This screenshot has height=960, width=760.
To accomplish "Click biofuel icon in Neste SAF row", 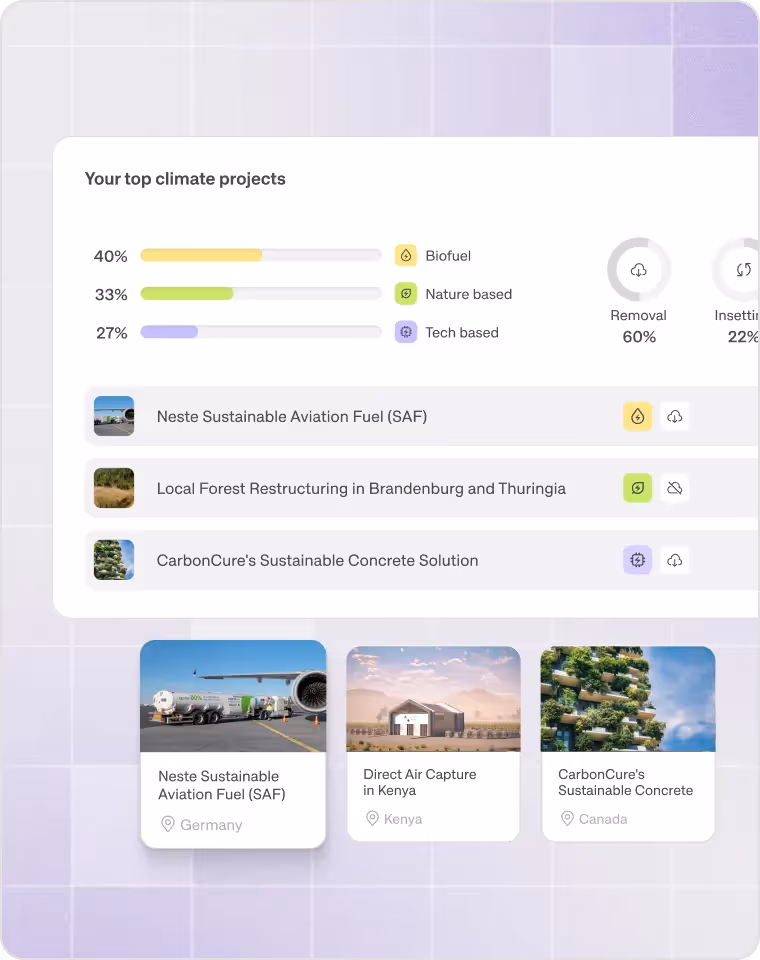I will (638, 416).
